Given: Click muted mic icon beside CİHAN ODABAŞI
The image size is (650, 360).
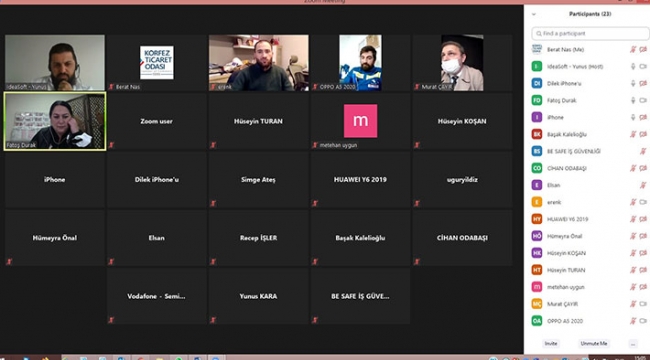Looking at the screenshot, I should [633, 168].
